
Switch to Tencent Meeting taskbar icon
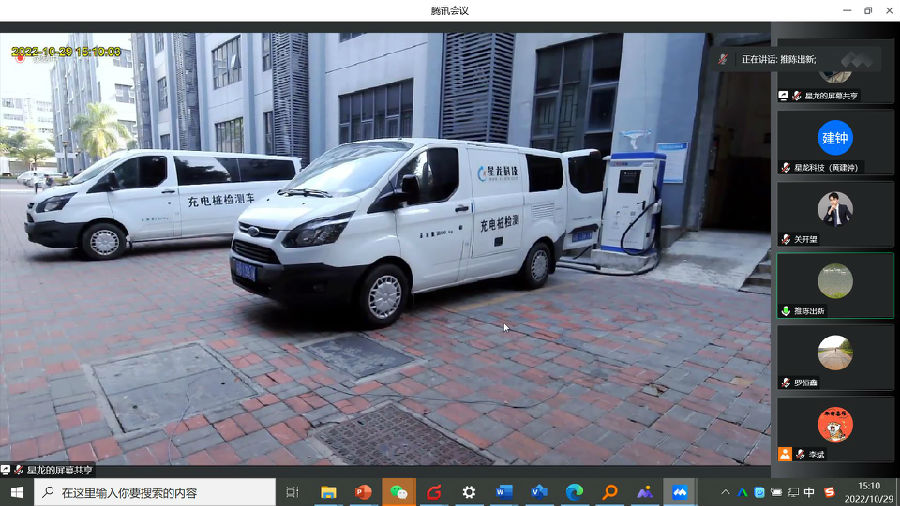click(x=680, y=492)
